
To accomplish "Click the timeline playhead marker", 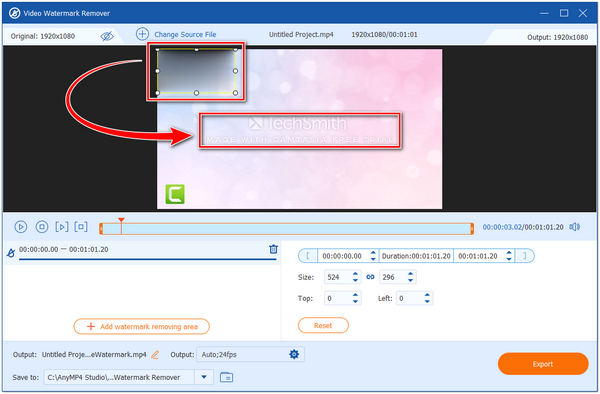I will 121,221.
